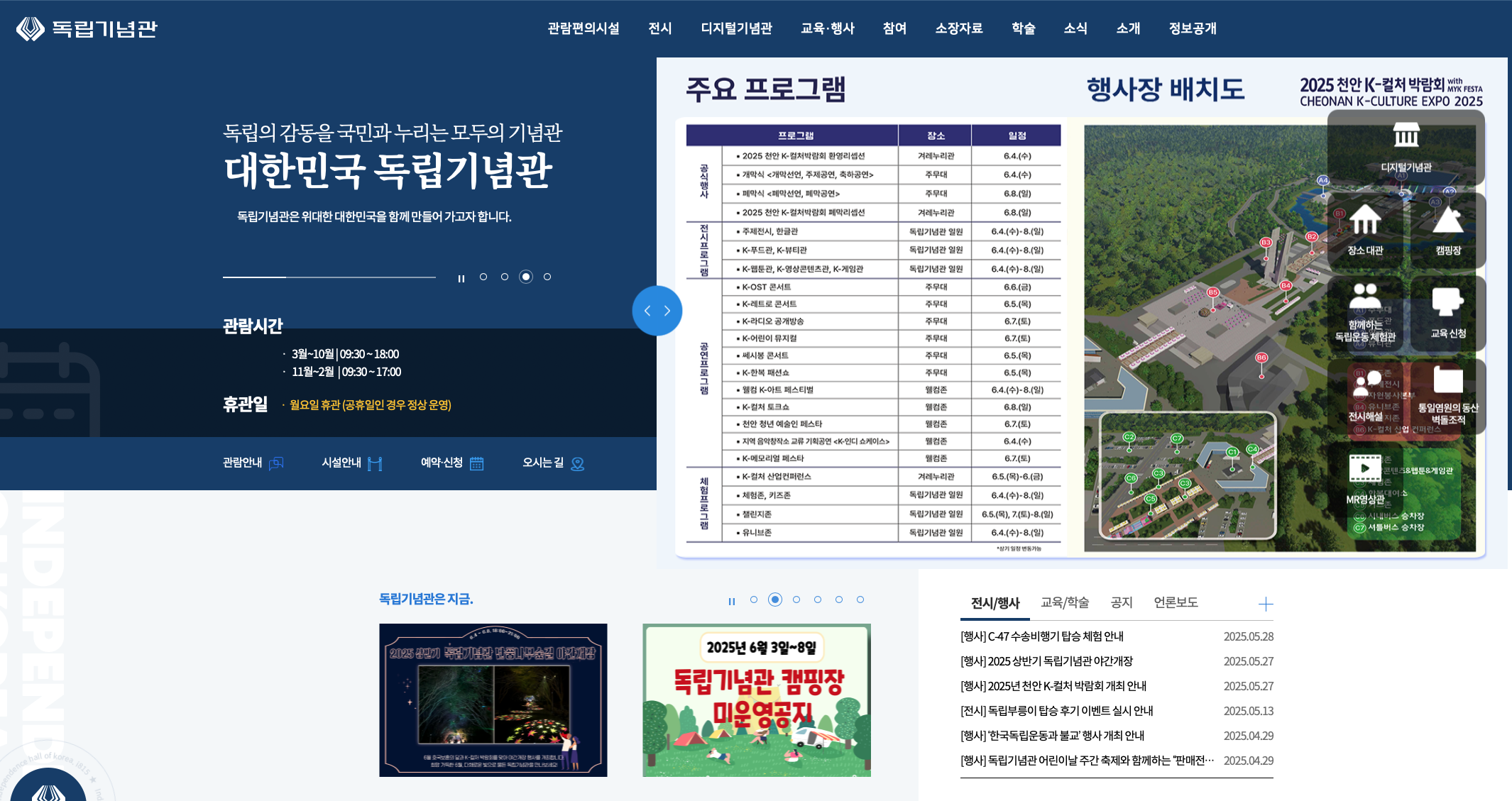Open 함께하는 독립운동 체험관 icon
Image resolution: width=1512 pixels, height=801 pixels.
1365,314
